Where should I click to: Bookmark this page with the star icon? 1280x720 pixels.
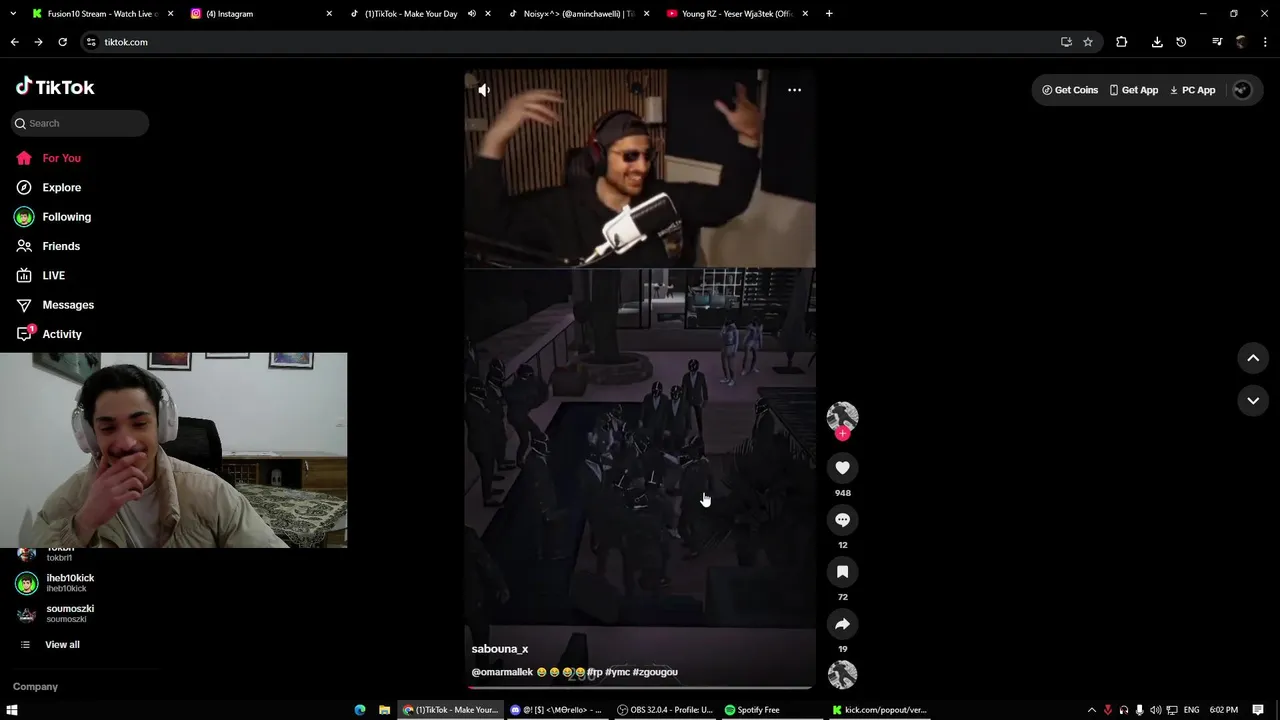tap(1088, 42)
